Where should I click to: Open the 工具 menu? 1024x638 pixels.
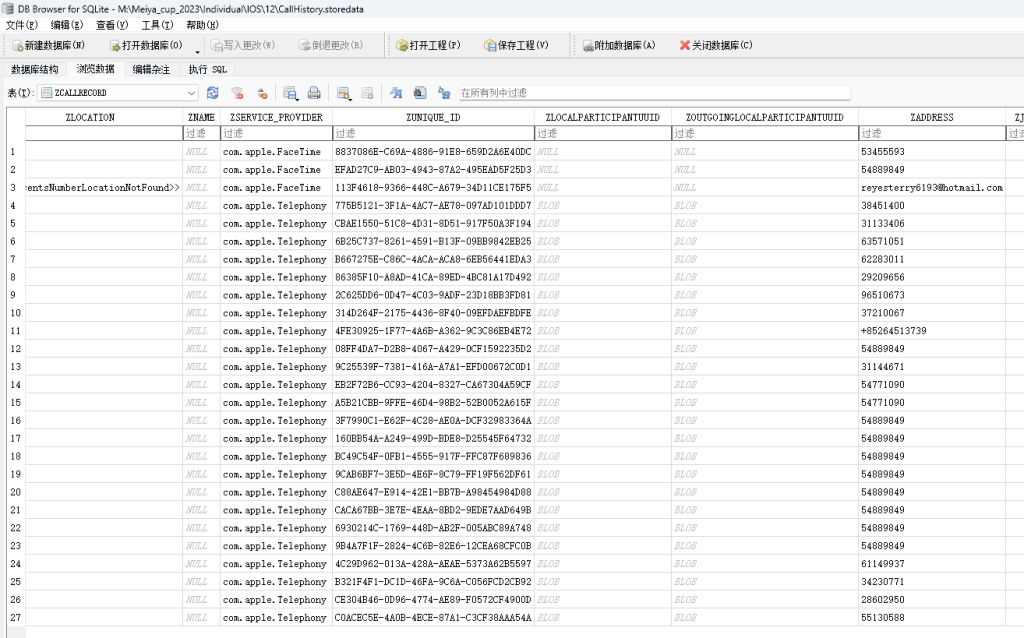pyautogui.click(x=155, y=25)
